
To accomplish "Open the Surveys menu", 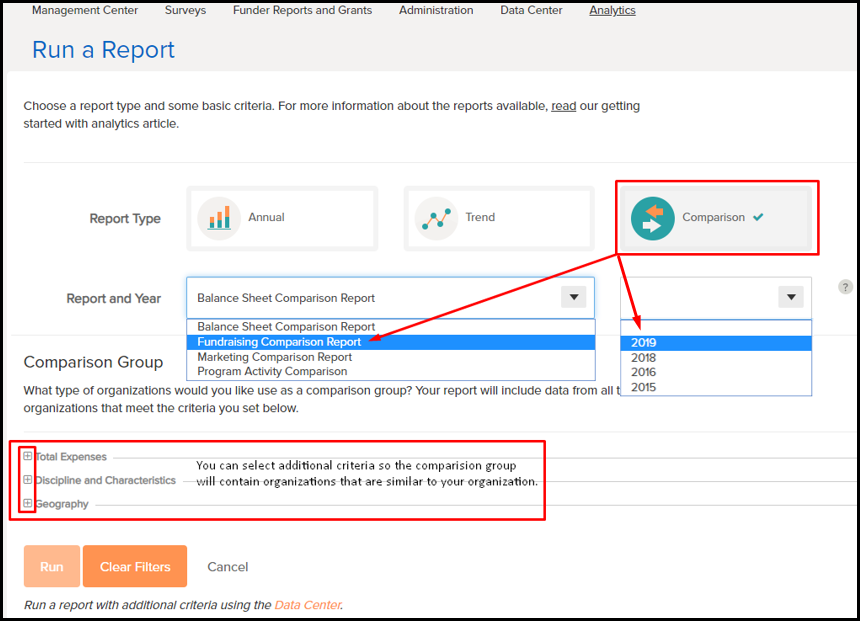I will tap(185, 10).
